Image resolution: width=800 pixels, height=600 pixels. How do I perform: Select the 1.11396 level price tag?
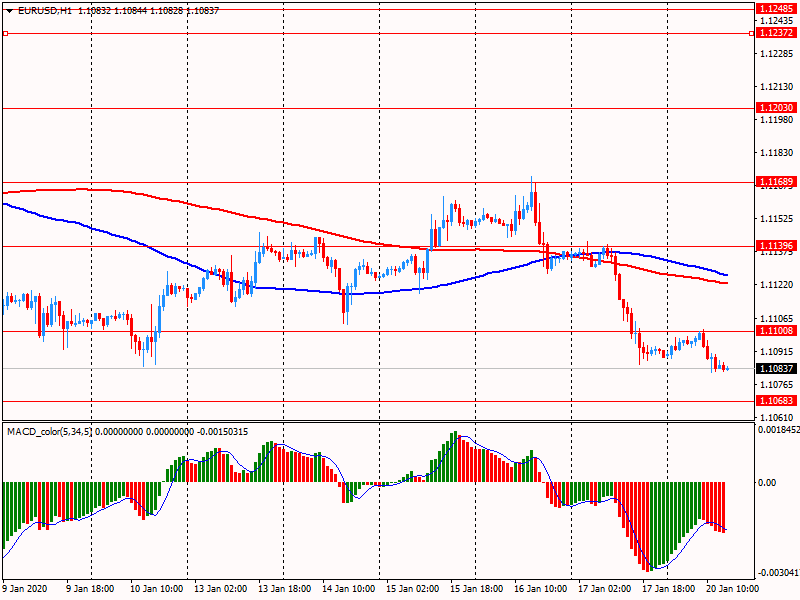776,246
